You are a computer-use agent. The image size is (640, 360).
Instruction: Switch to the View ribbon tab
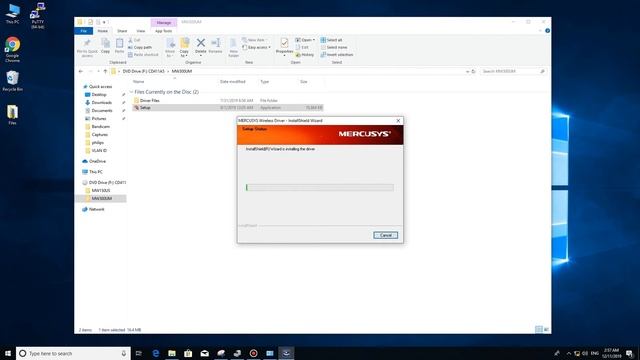pyautogui.click(x=140, y=31)
